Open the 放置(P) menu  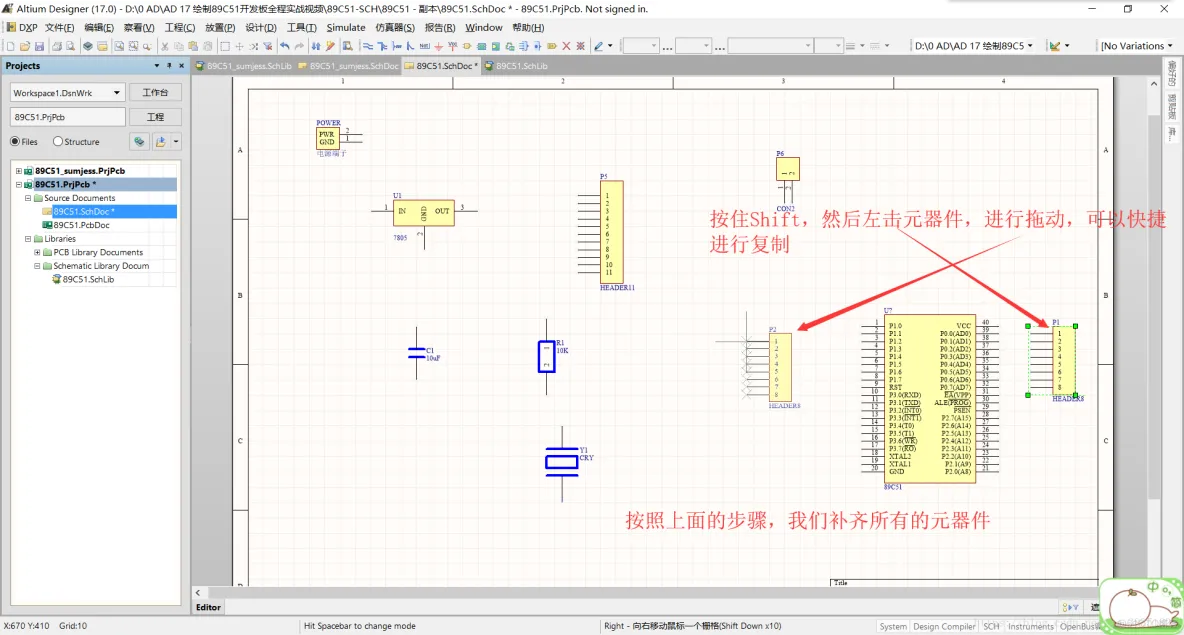pos(220,27)
